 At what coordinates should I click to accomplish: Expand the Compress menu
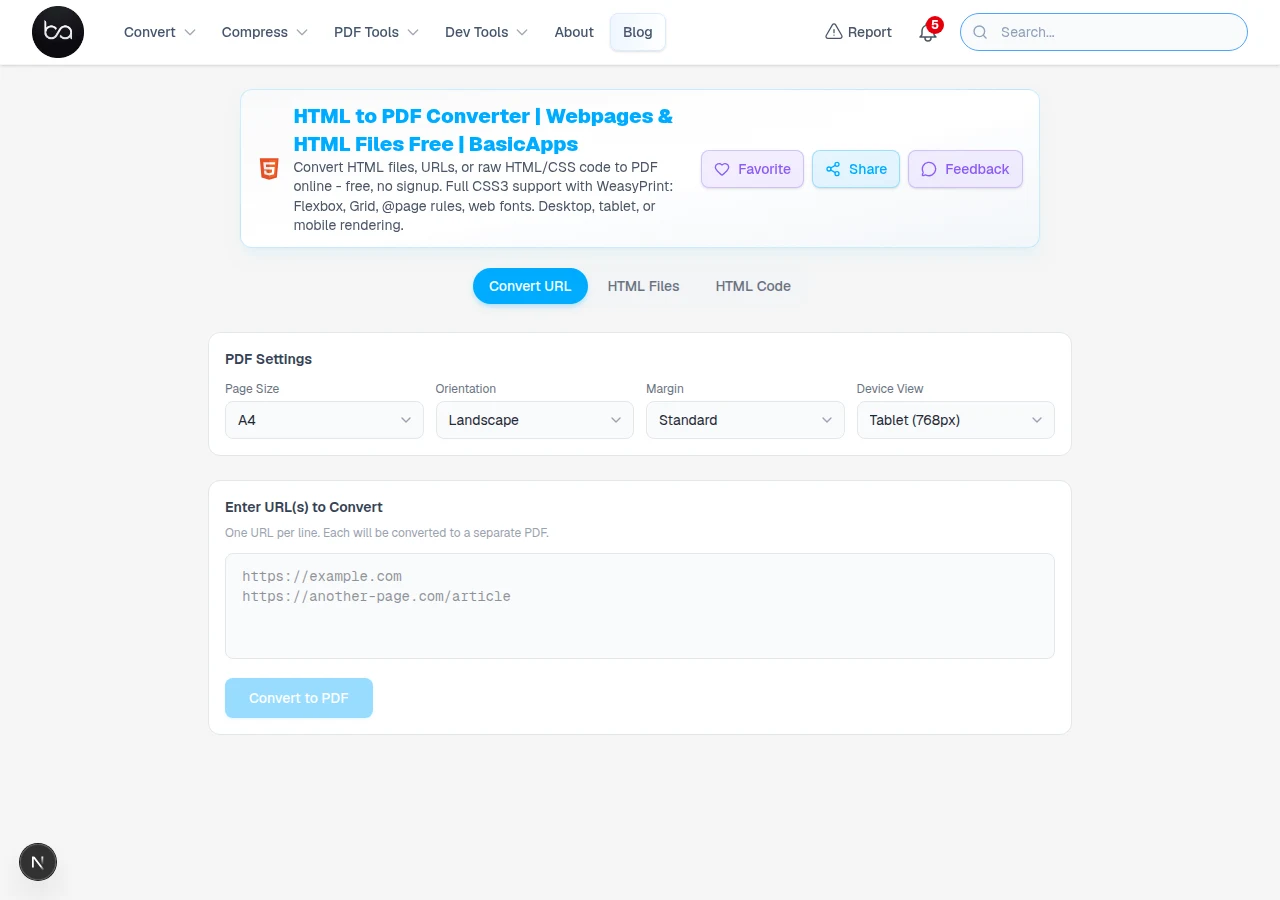(265, 32)
